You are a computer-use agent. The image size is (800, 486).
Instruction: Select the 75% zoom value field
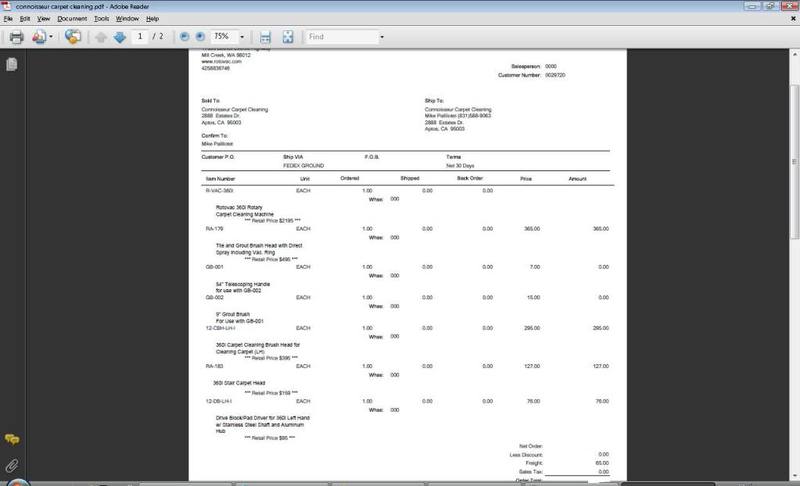[x=223, y=36]
